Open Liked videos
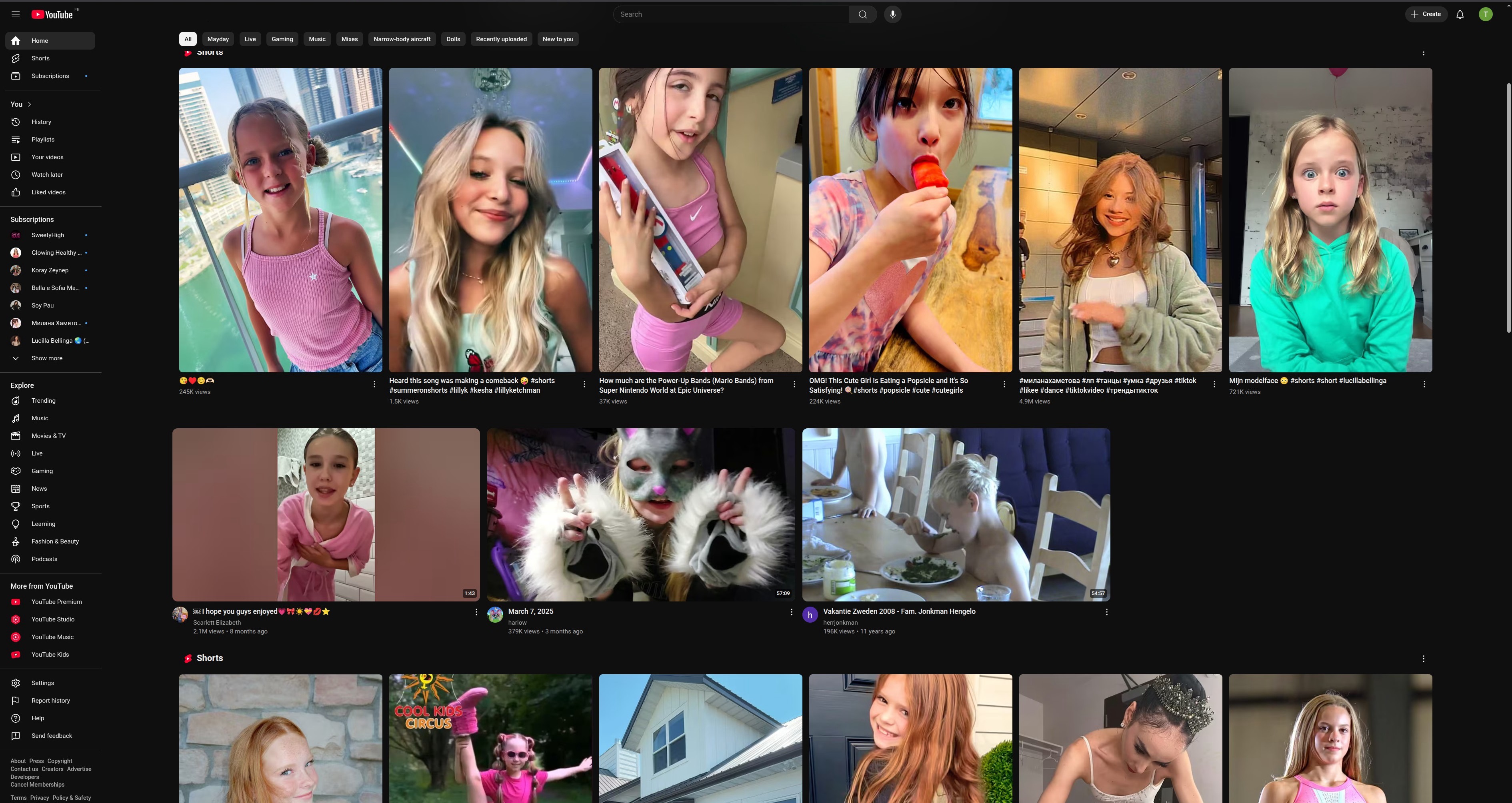1512x803 pixels. [x=50, y=192]
